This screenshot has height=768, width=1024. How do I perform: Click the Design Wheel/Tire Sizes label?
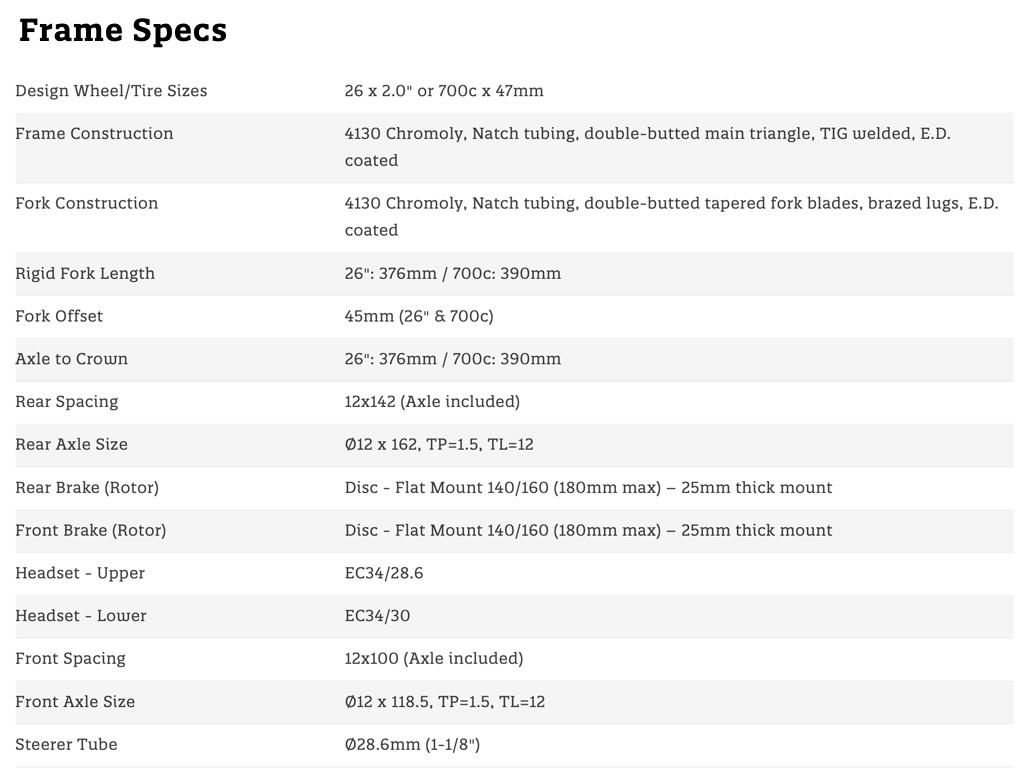tap(111, 91)
